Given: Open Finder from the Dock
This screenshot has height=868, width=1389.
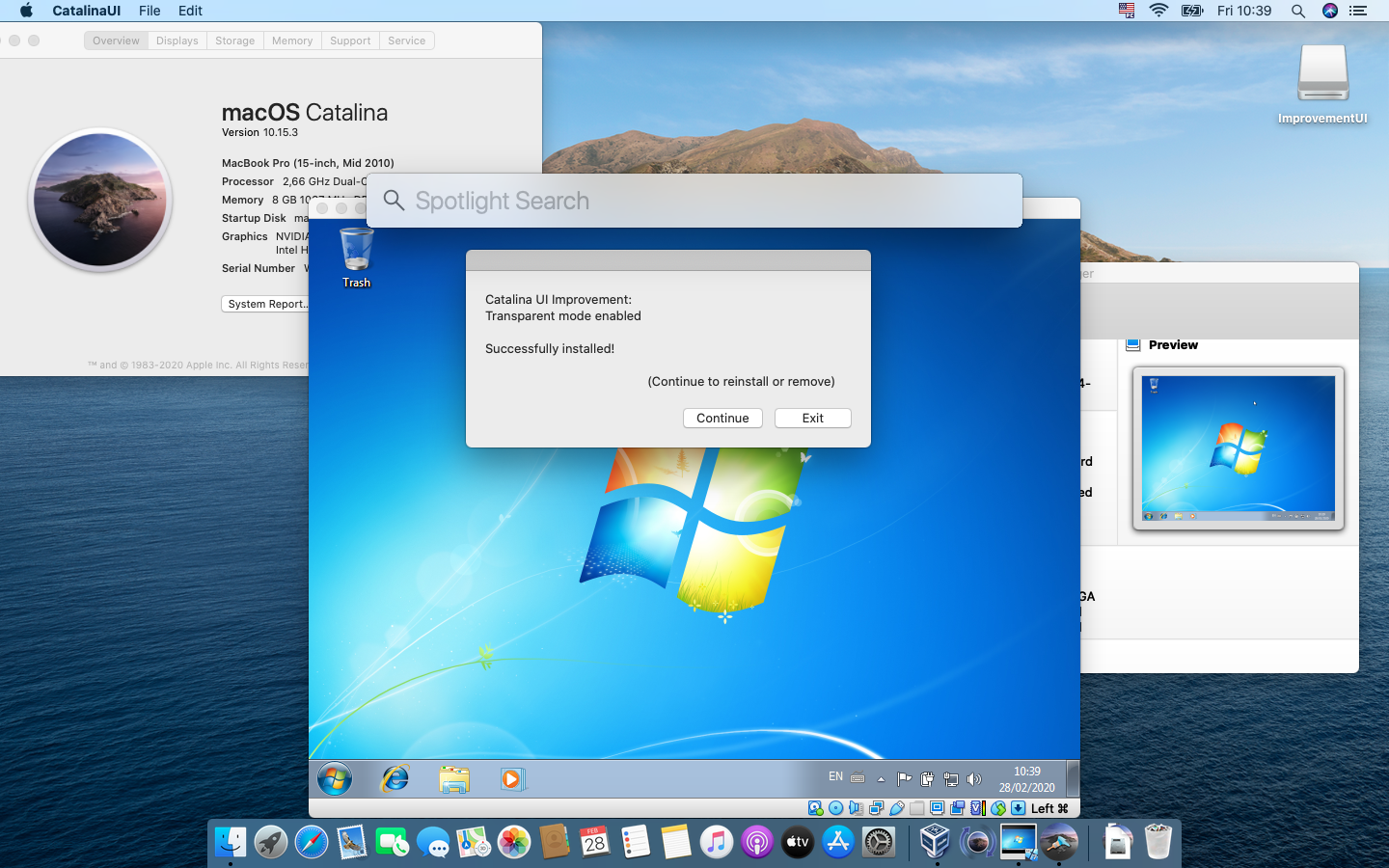Looking at the screenshot, I should (231, 842).
